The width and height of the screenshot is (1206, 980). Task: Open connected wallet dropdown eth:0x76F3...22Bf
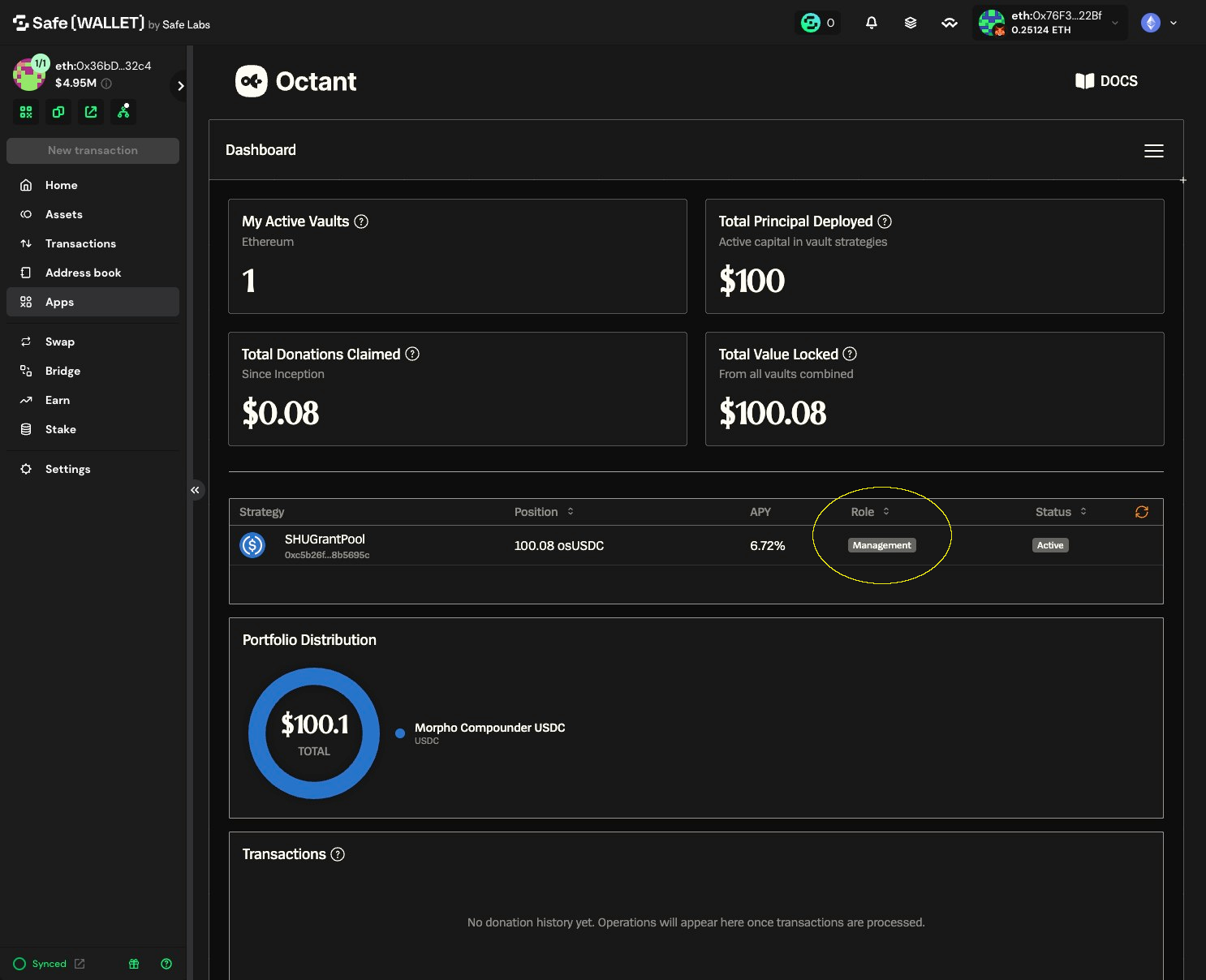coord(1050,23)
